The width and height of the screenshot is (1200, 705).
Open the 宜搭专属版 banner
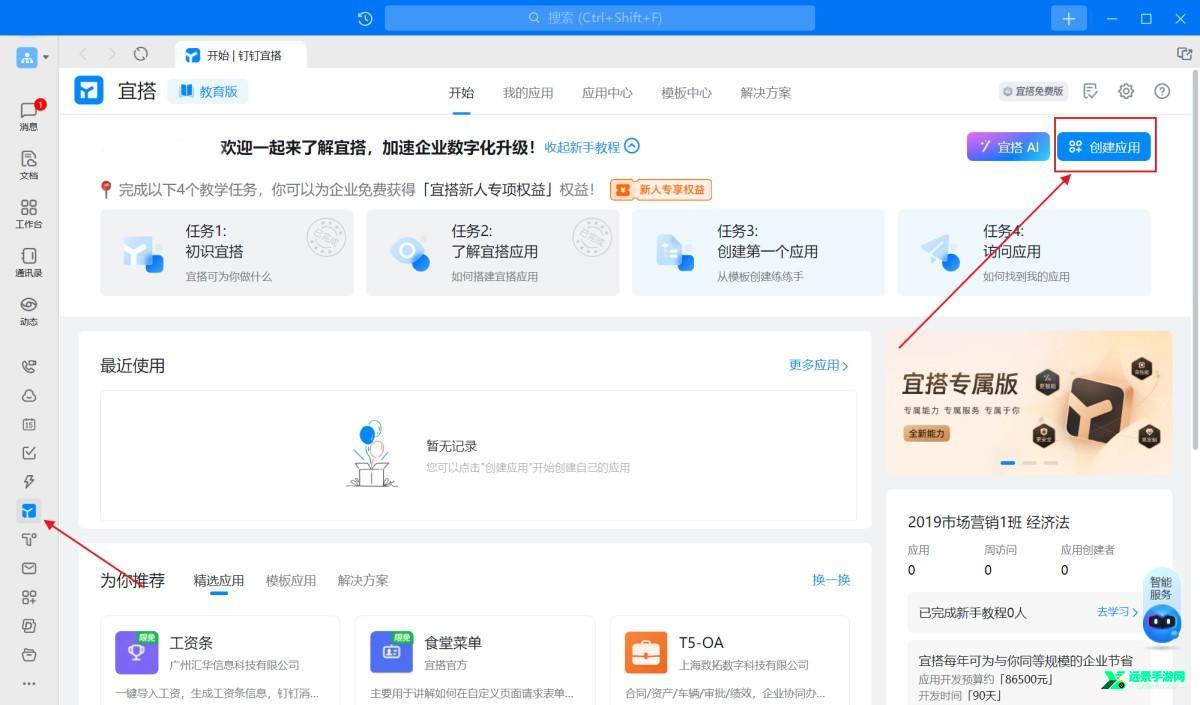pos(1029,402)
